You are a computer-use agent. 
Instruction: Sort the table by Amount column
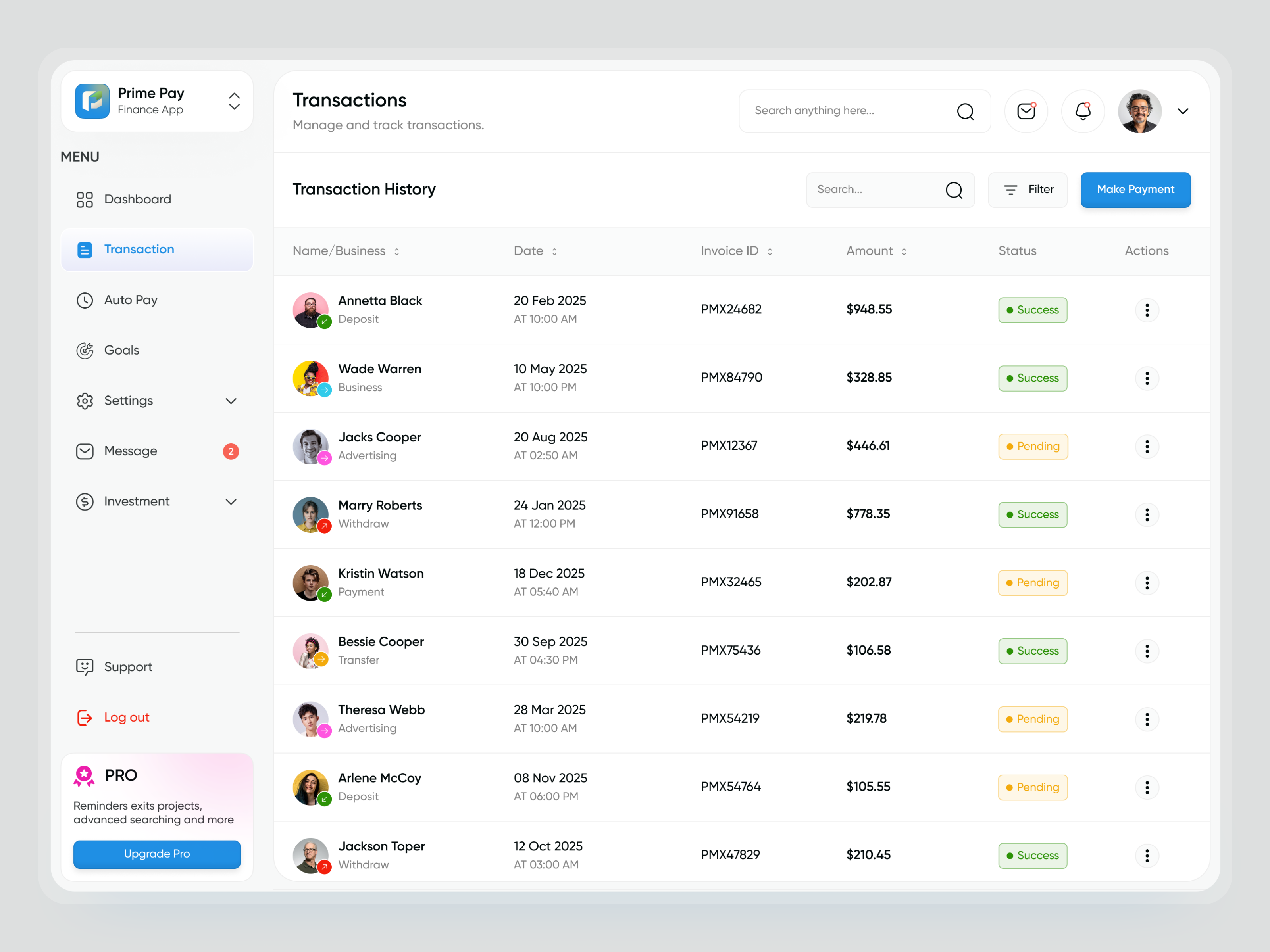click(904, 251)
